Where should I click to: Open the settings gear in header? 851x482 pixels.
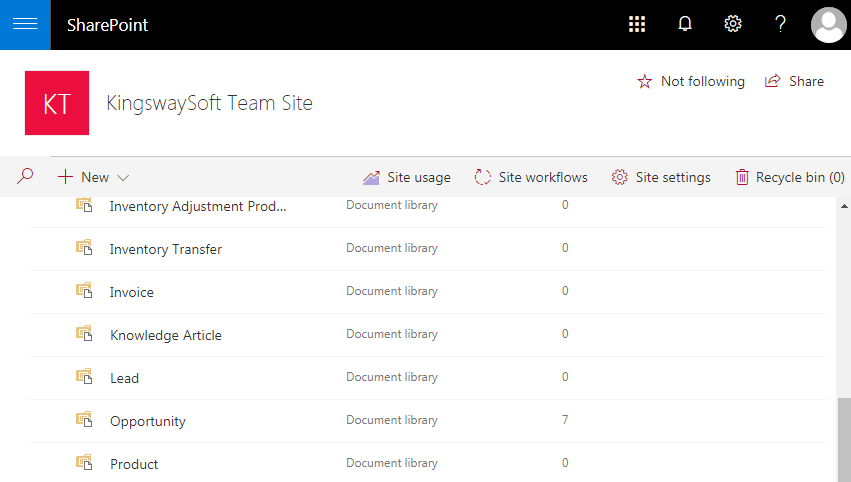point(733,24)
